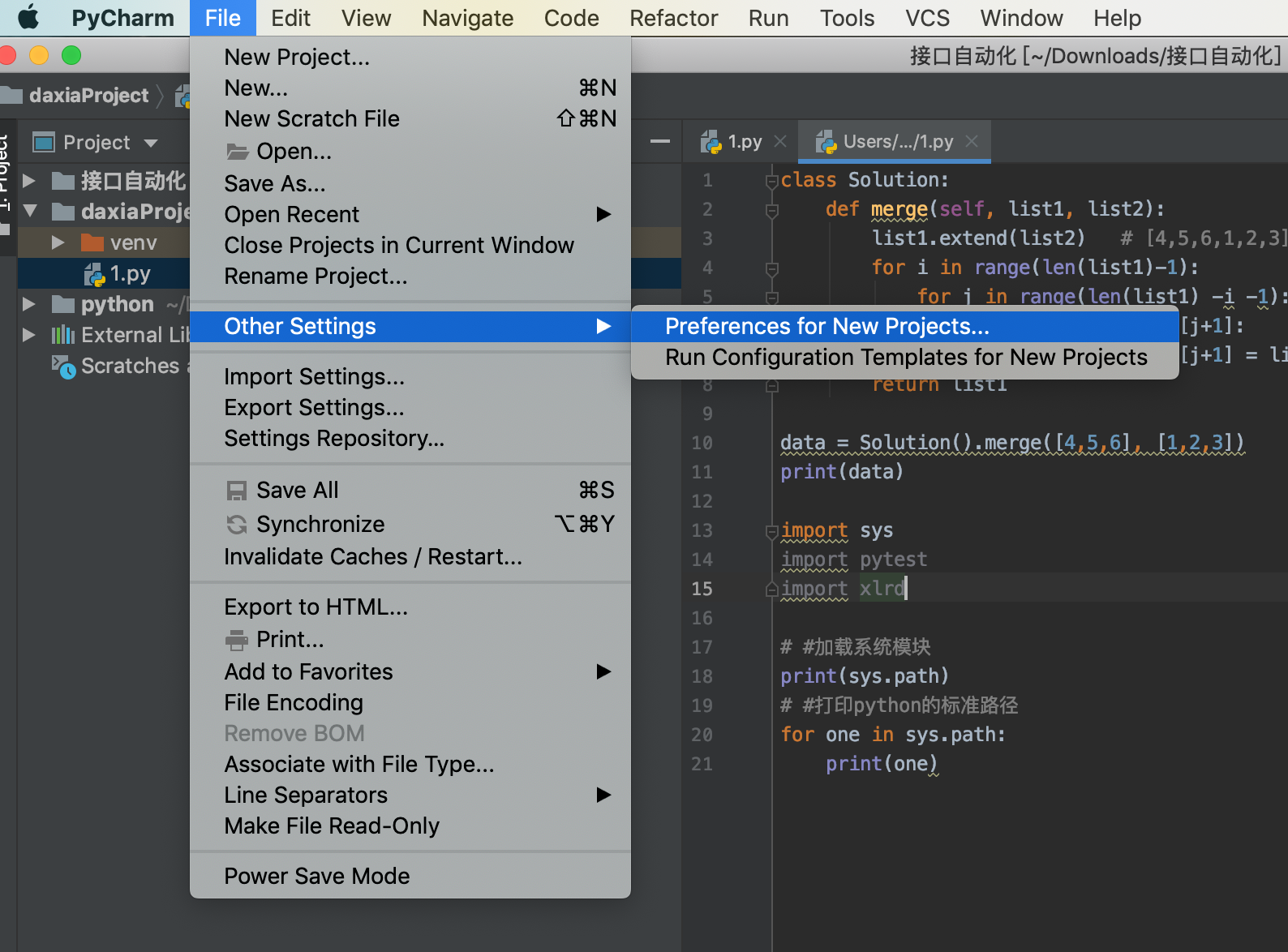Open the Apple menu
The height and width of the screenshot is (952, 1288).
[28, 17]
